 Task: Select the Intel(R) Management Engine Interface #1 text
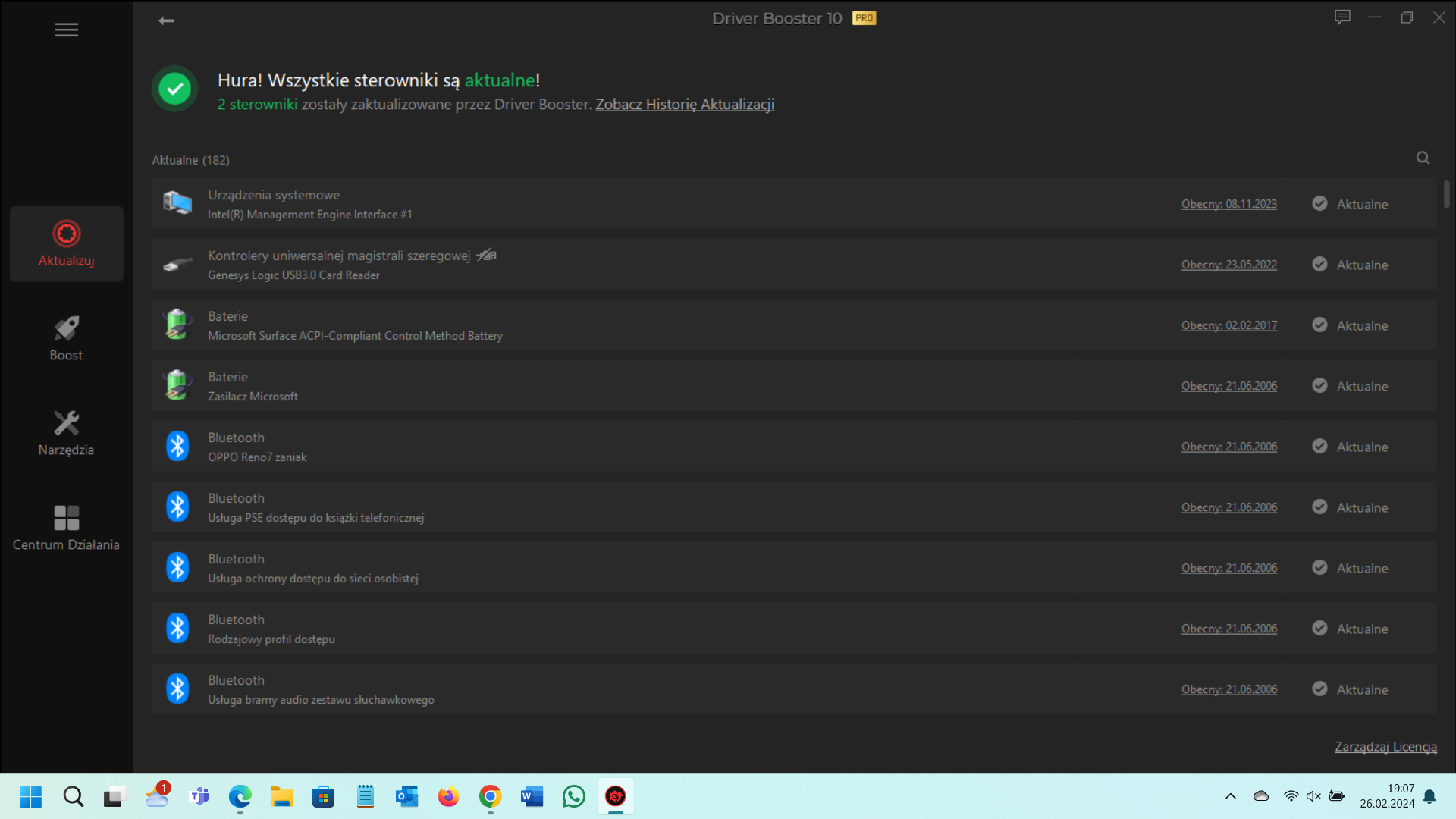point(310,215)
